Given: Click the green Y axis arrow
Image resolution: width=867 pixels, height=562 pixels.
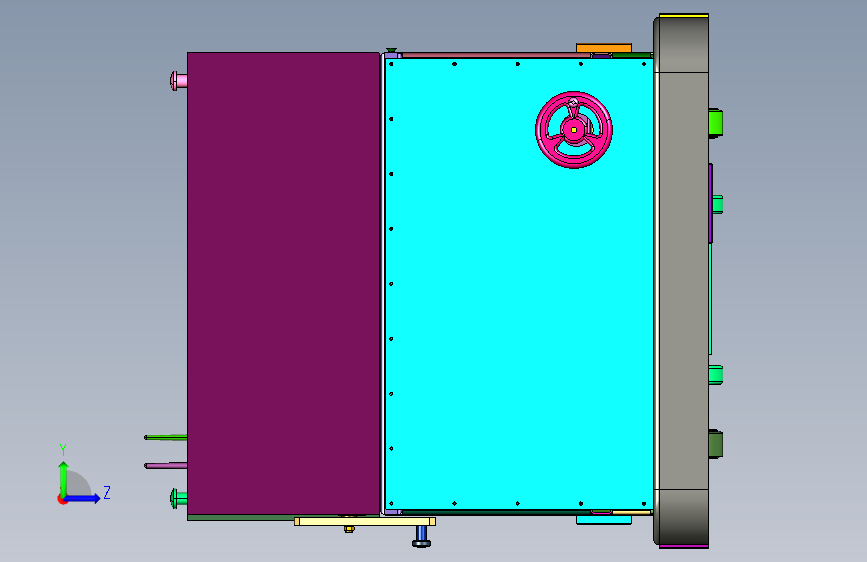Looking at the screenshot, I should coord(64,478).
